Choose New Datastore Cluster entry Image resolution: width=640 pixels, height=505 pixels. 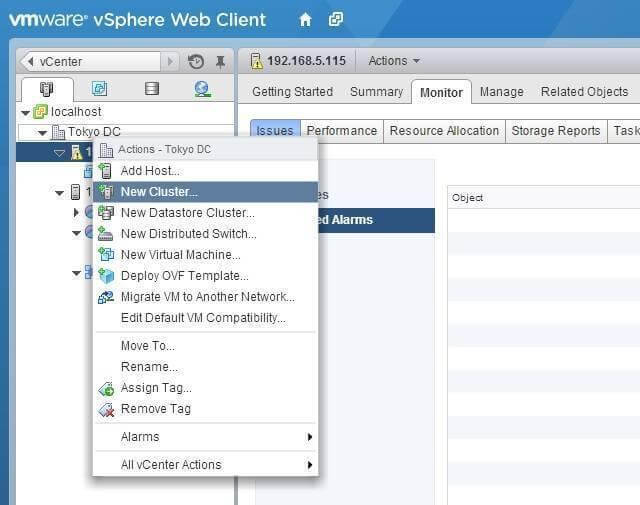pyautogui.click(x=205, y=213)
